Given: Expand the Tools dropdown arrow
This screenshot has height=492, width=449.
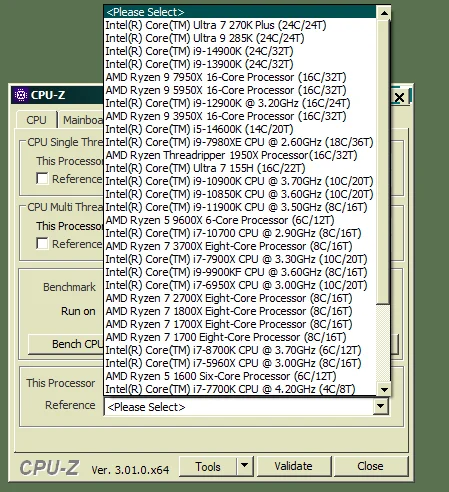Looking at the screenshot, I should click(x=245, y=466).
